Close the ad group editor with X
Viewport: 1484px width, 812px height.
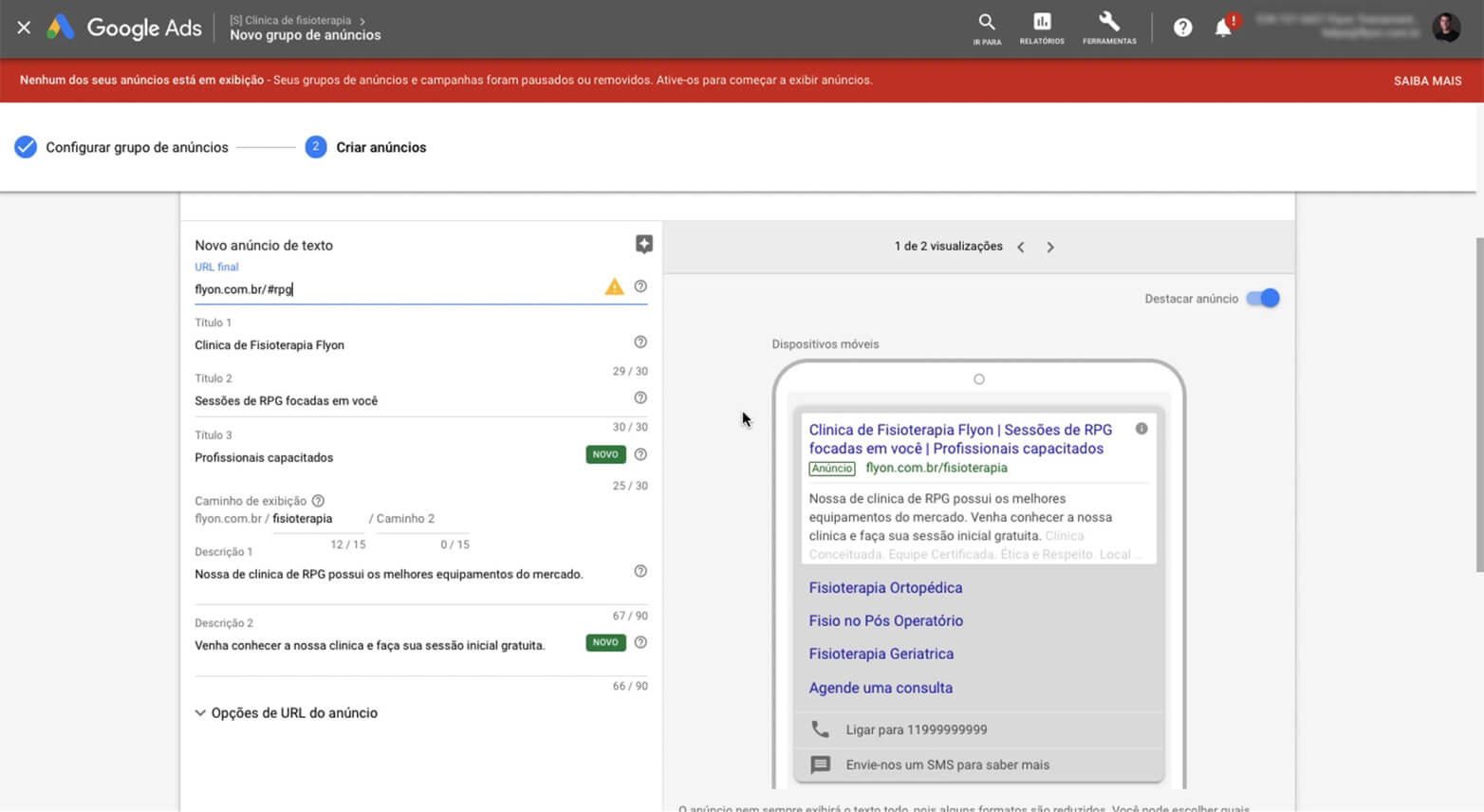point(24,28)
